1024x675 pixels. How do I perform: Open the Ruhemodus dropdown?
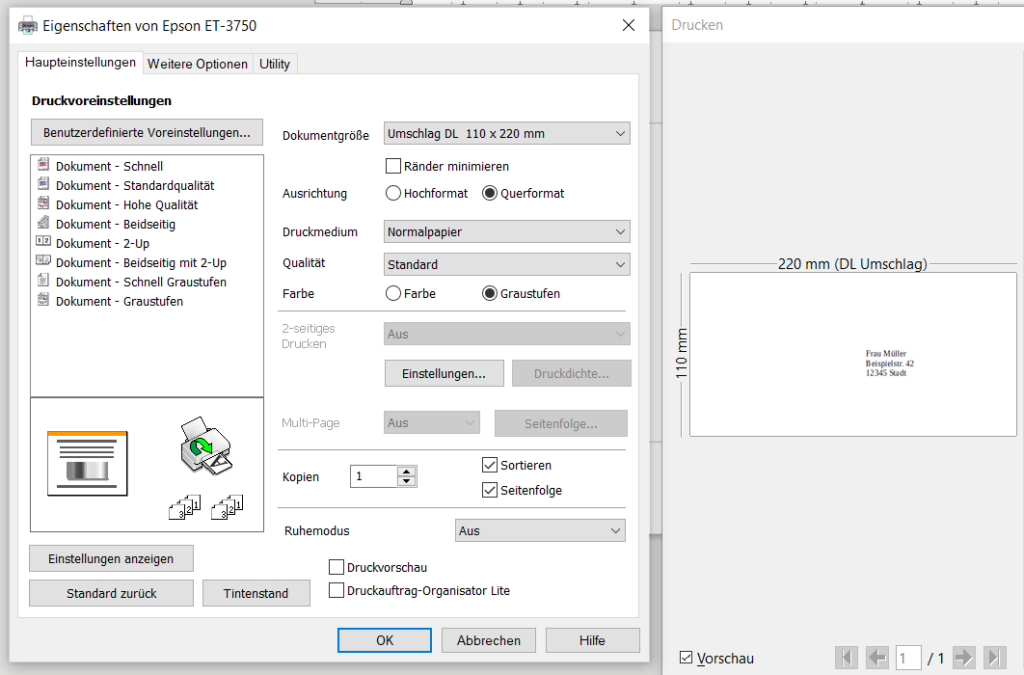(x=540, y=531)
